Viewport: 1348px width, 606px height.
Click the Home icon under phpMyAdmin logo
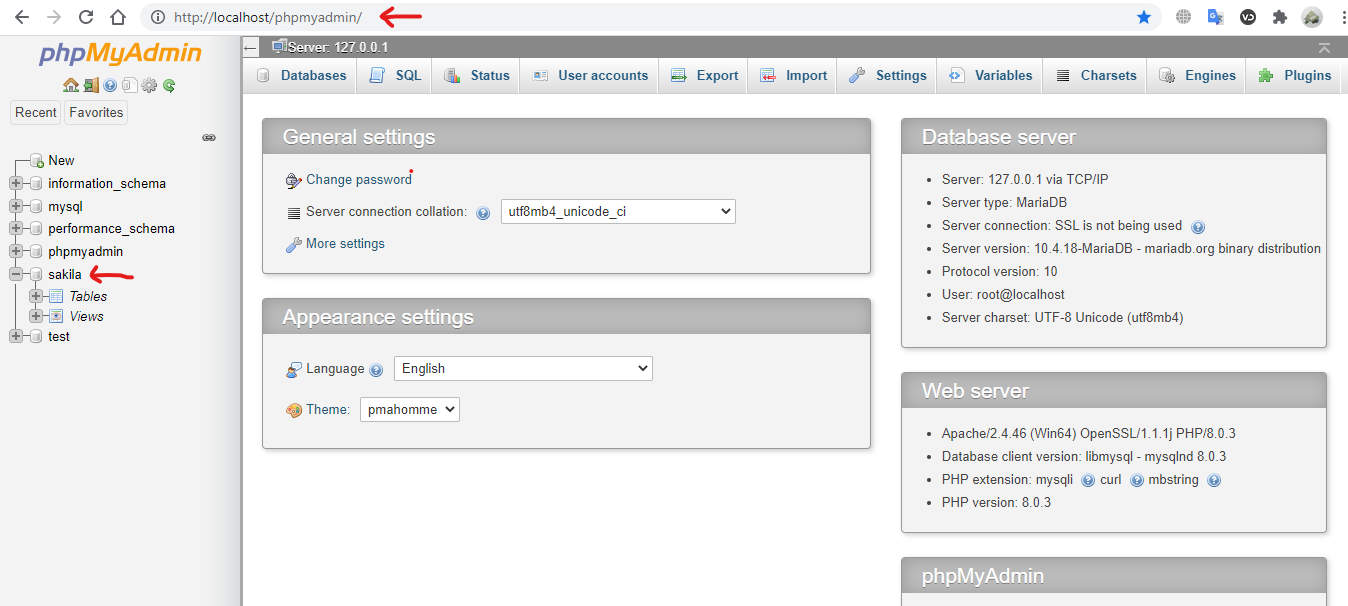click(70, 86)
